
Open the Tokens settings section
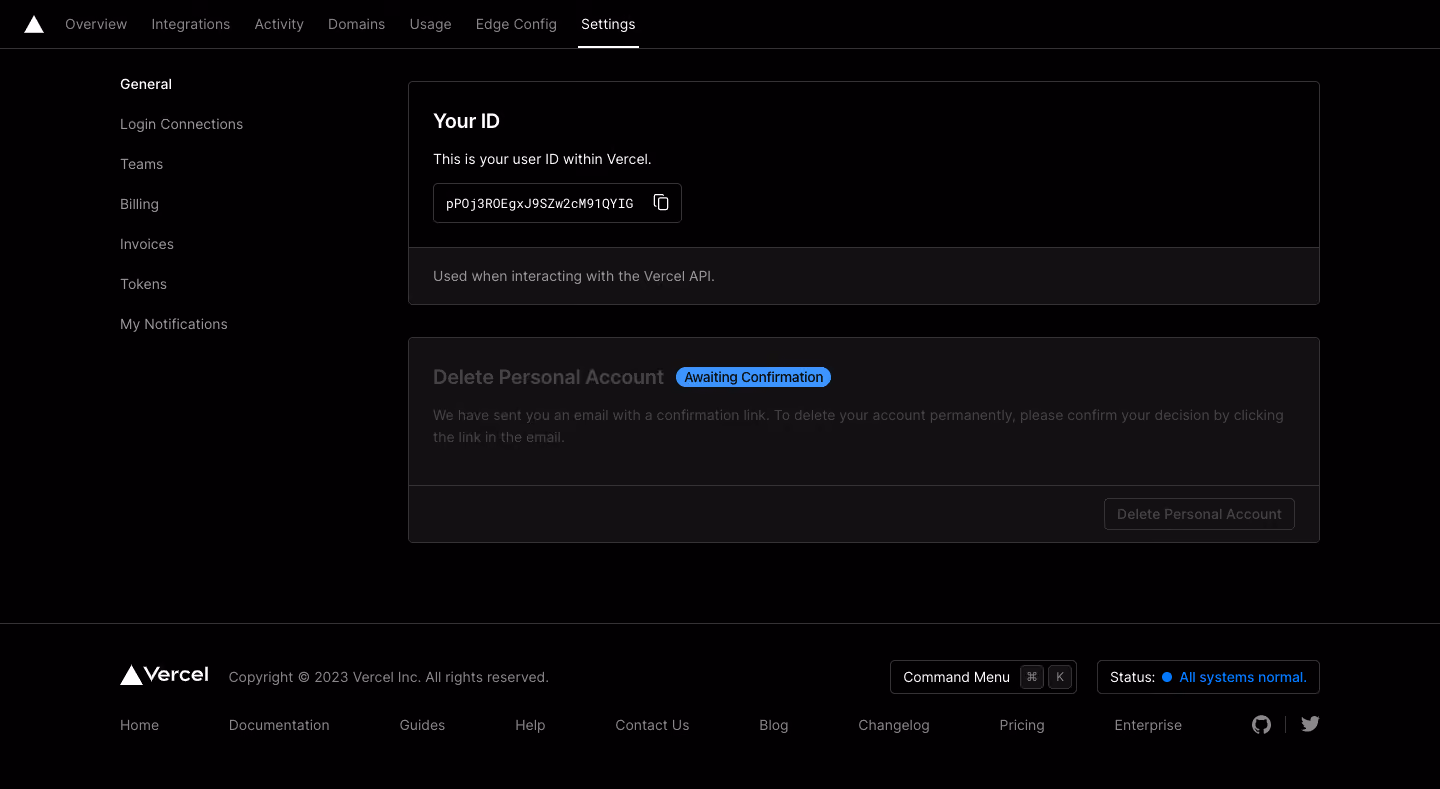144,284
